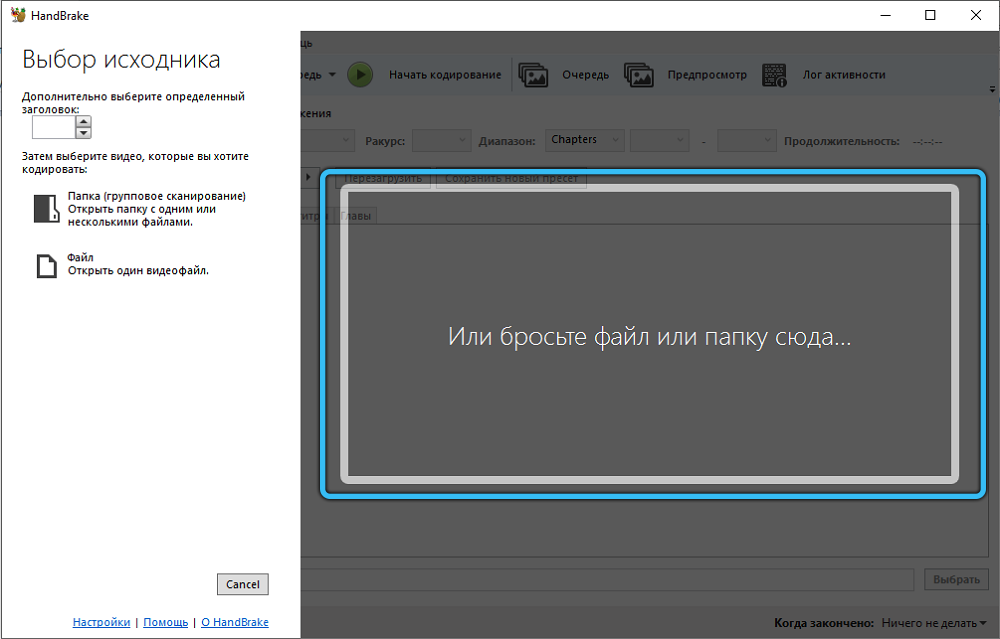1000x639 pixels.
Task: Click the HandBrake logo in title bar
Action: click(17, 15)
